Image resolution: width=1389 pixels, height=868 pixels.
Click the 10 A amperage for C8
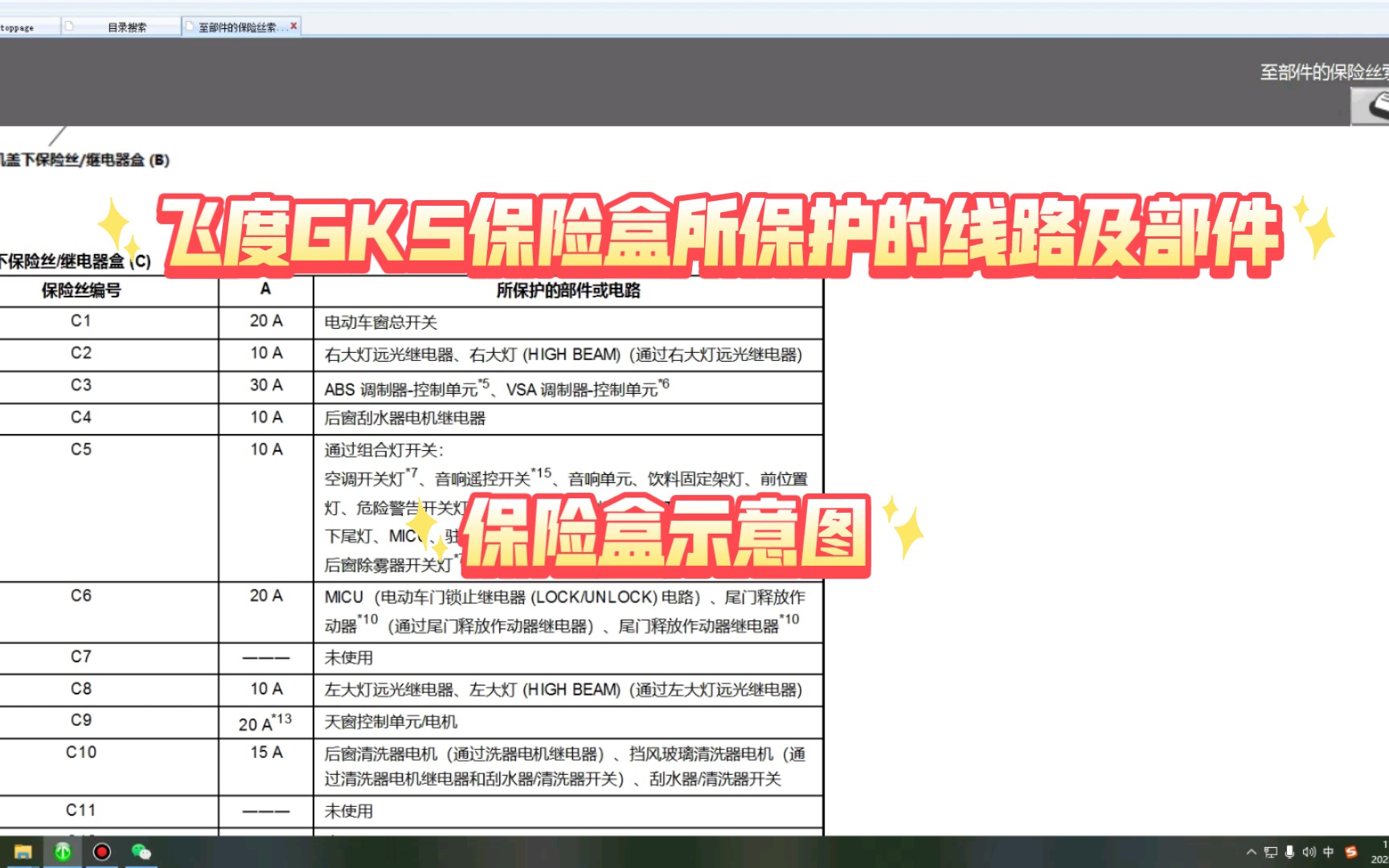coord(266,689)
